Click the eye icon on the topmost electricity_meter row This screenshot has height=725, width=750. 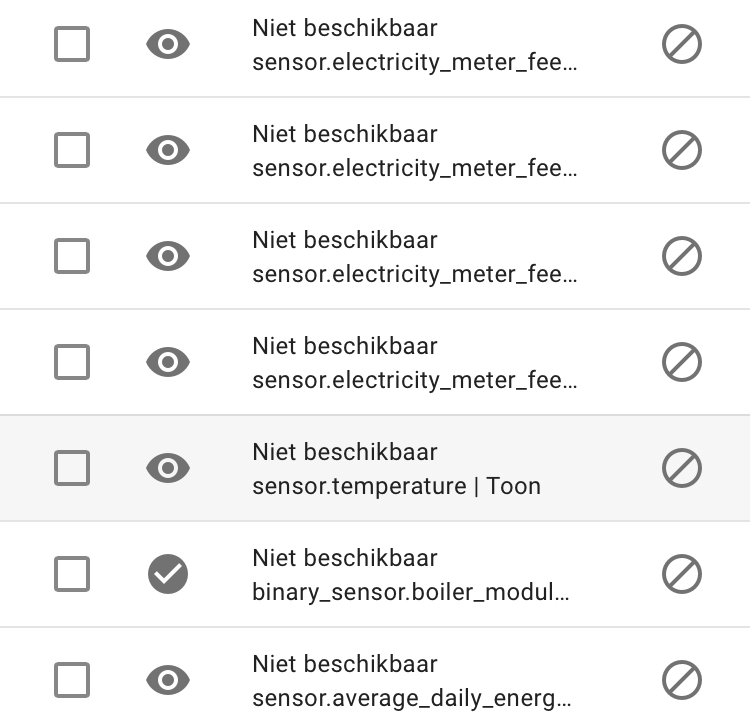168,44
